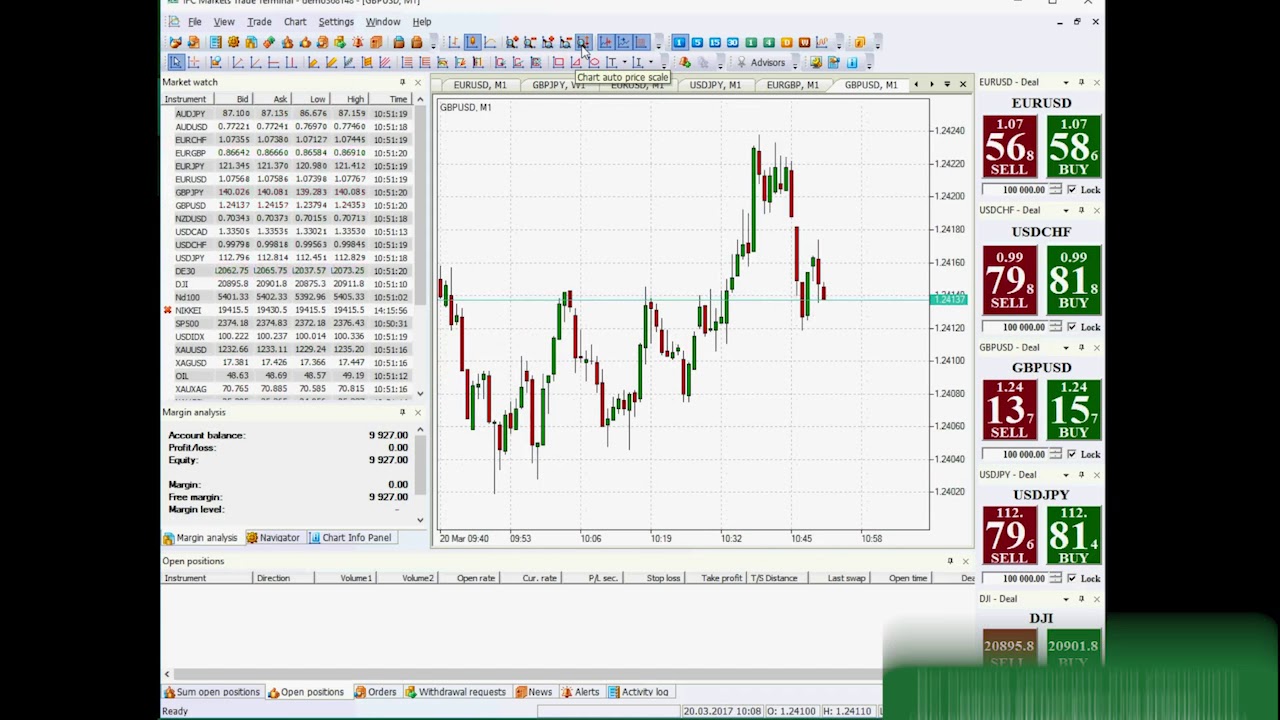Set chart periodicity to 1 minute

click(x=680, y=42)
